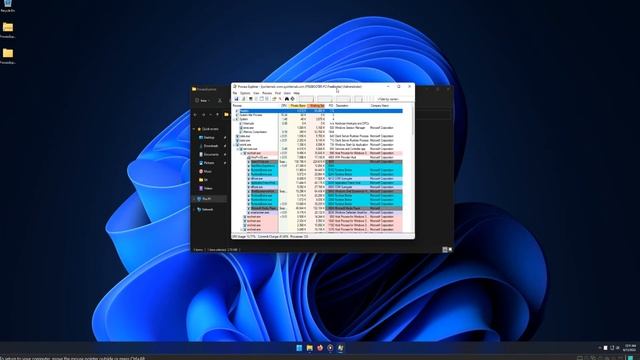Click the Refresh Now toolbar icon
This screenshot has width=640, height=360.
tap(243, 99)
